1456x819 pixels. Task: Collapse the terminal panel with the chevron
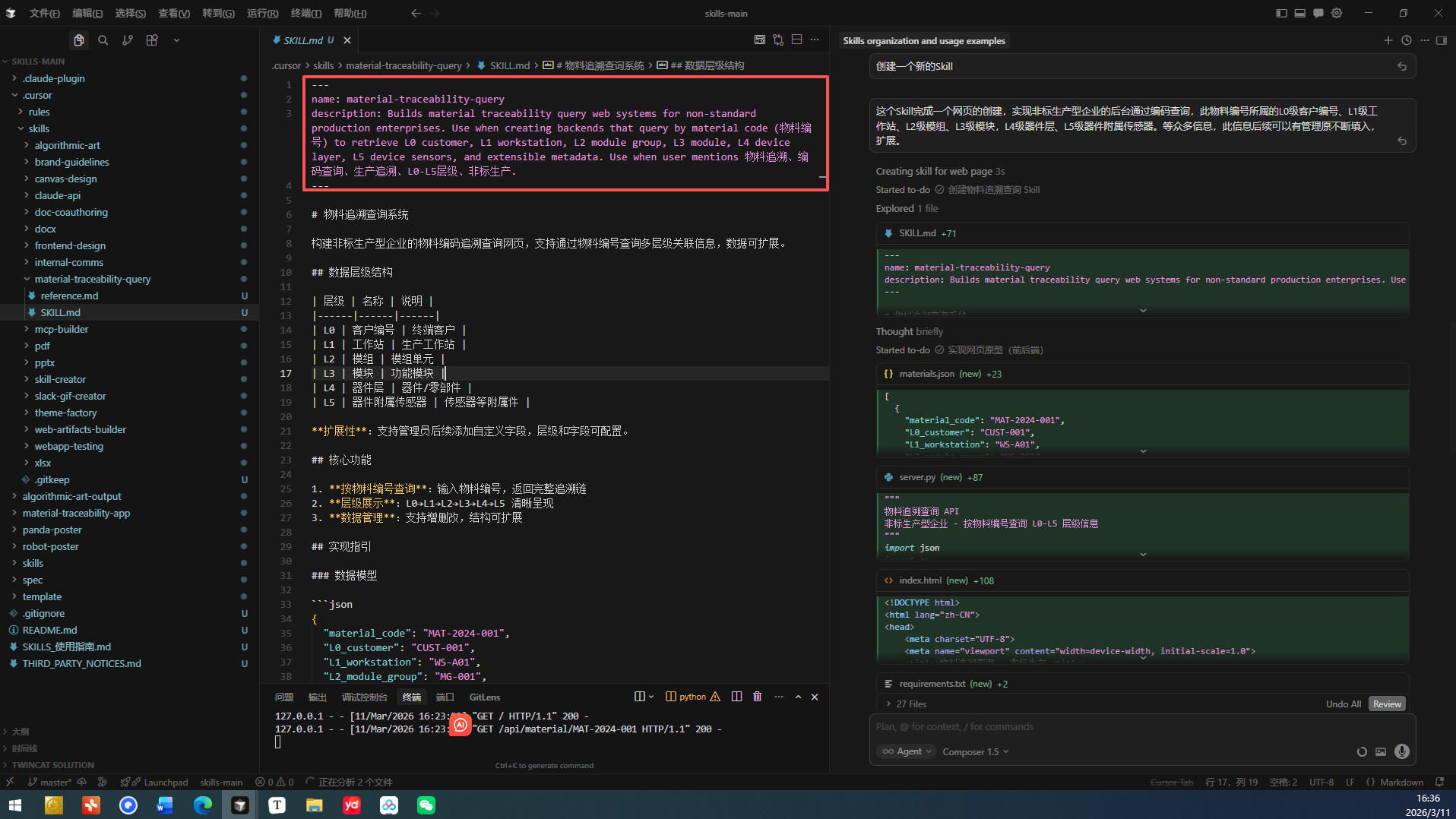pos(797,697)
